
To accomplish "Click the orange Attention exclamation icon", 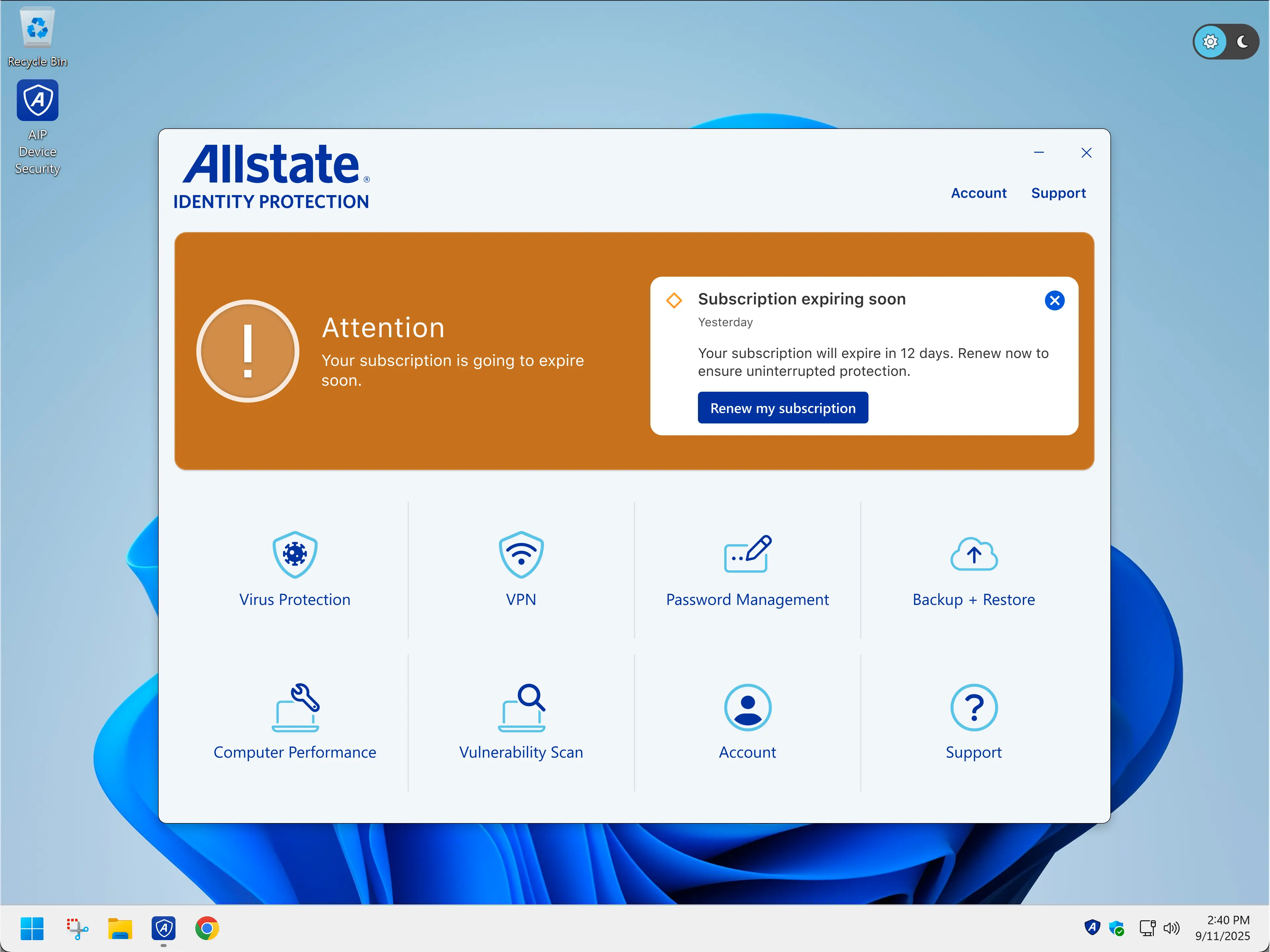I will [248, 351].
